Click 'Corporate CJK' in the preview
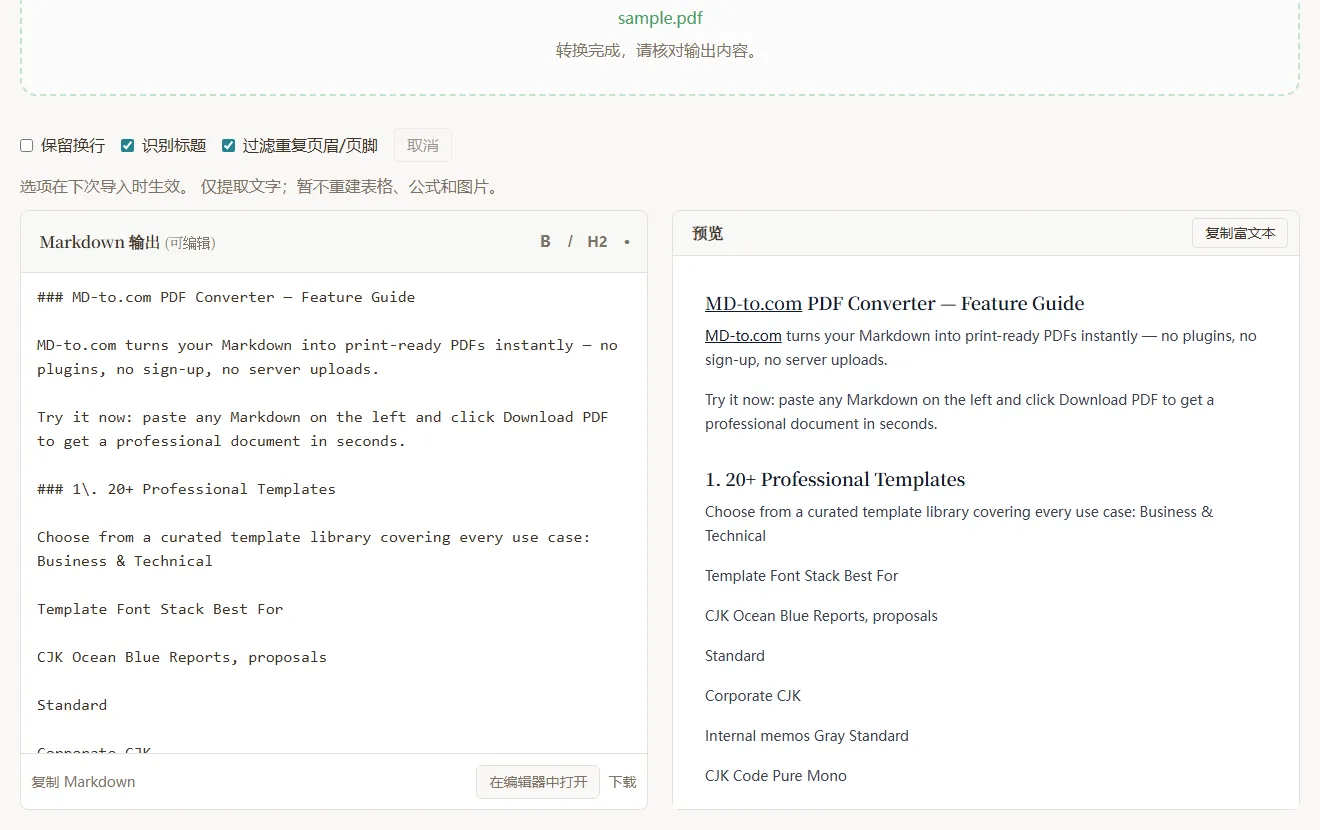This screenshot has height=830, width=1320. 753,696
